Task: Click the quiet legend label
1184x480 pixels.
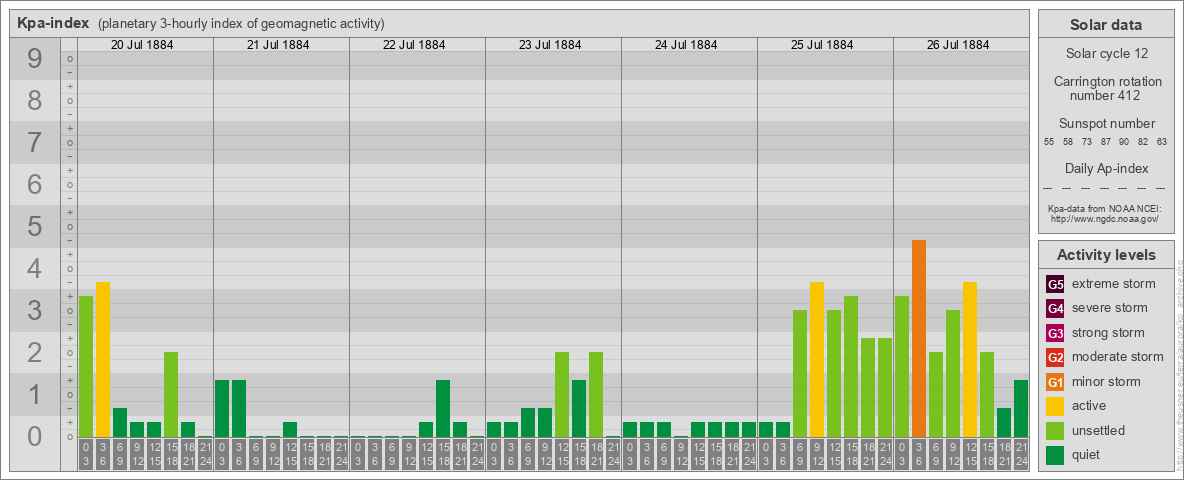Action: [x=1088, y=455]
